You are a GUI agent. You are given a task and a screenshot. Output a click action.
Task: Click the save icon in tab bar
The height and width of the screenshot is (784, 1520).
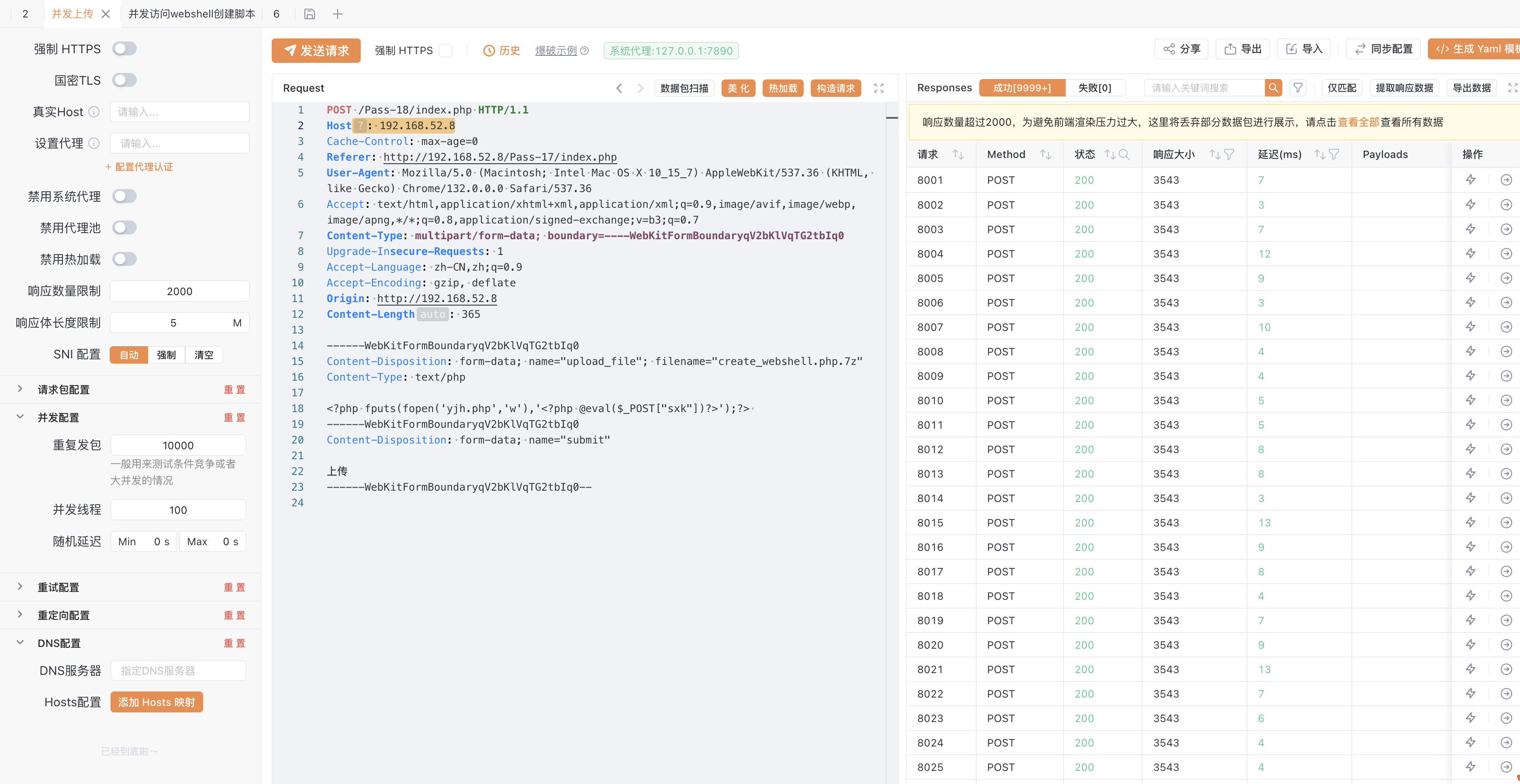pos(309,14)
